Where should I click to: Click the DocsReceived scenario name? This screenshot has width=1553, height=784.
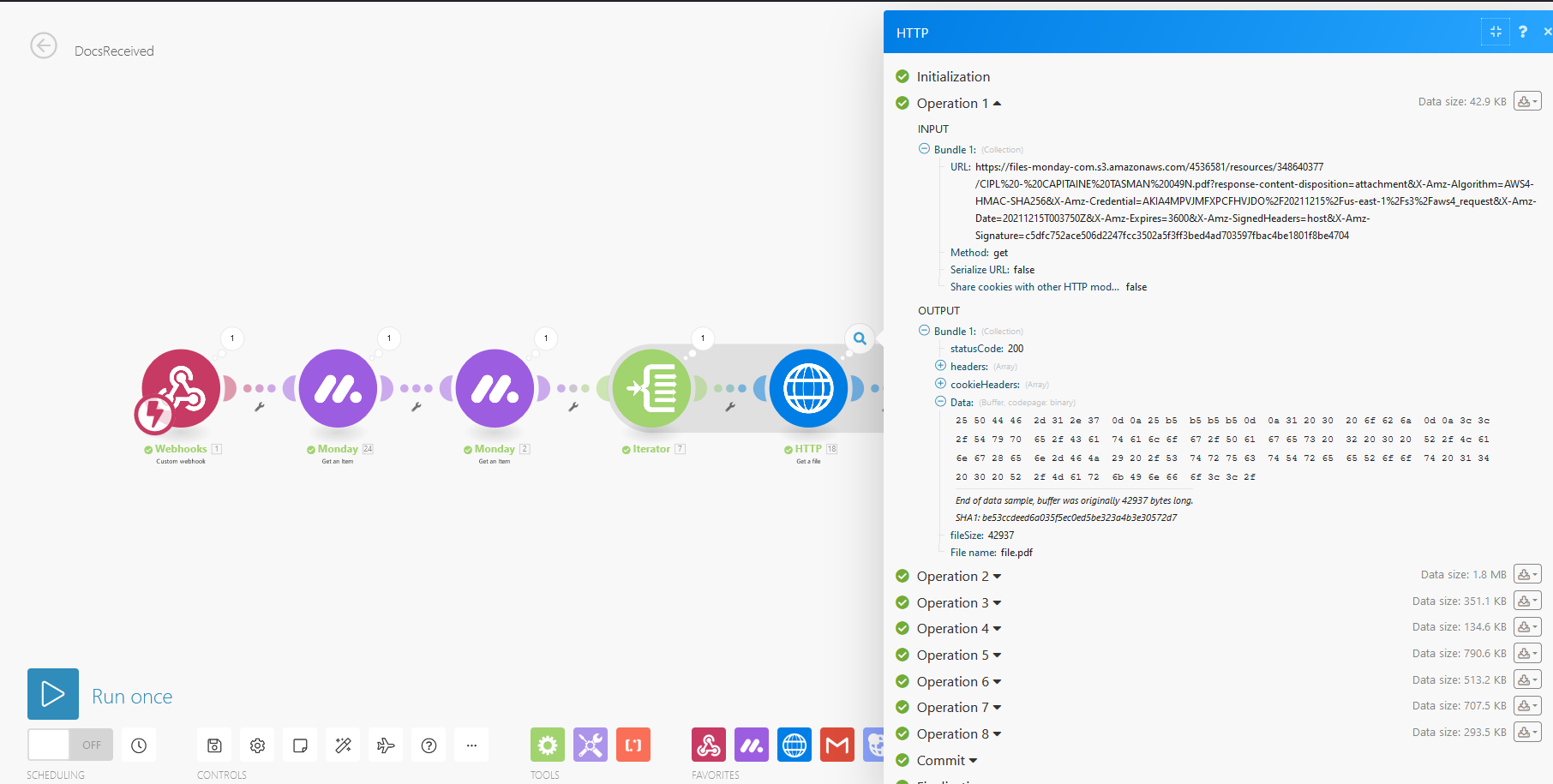114,51
